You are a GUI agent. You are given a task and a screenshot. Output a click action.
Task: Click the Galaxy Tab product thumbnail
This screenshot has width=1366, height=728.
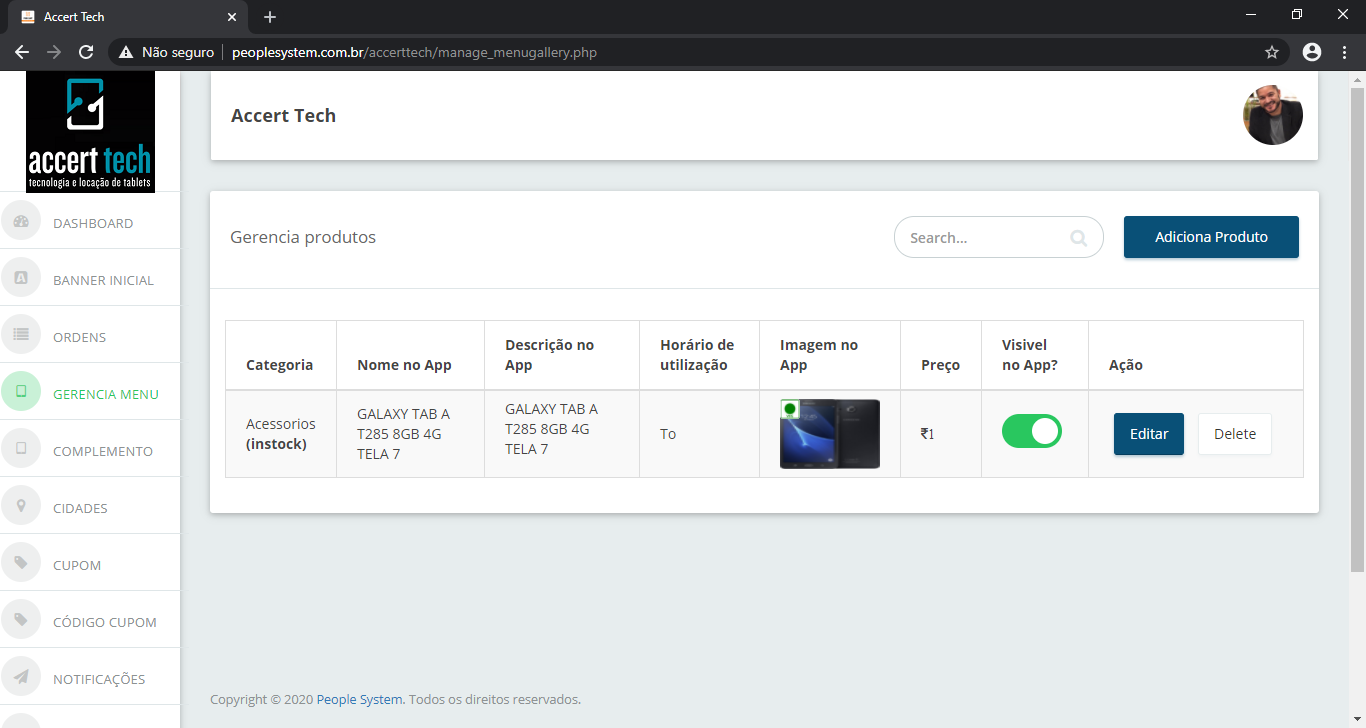[x=829, y=434]
